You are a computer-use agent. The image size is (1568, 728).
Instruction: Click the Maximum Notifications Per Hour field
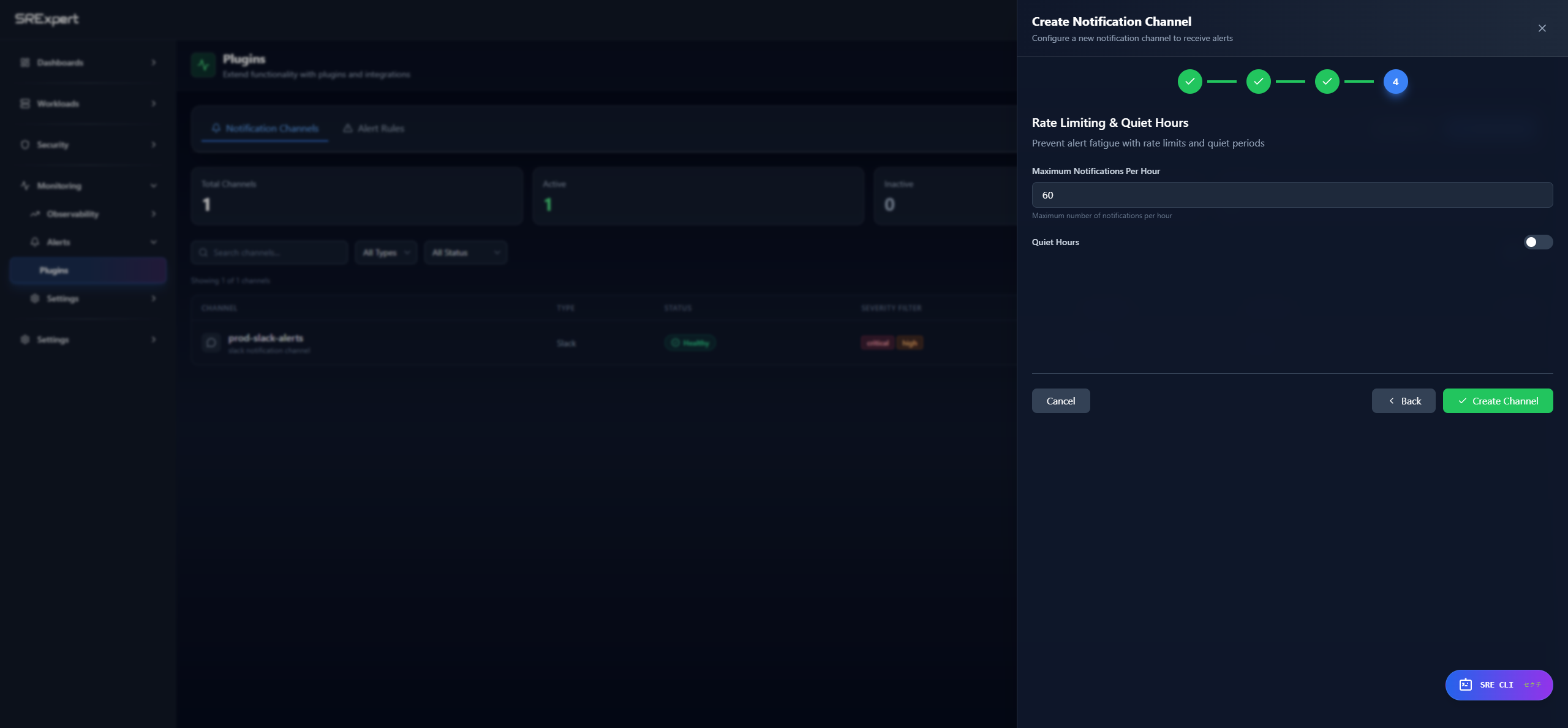1291,195
